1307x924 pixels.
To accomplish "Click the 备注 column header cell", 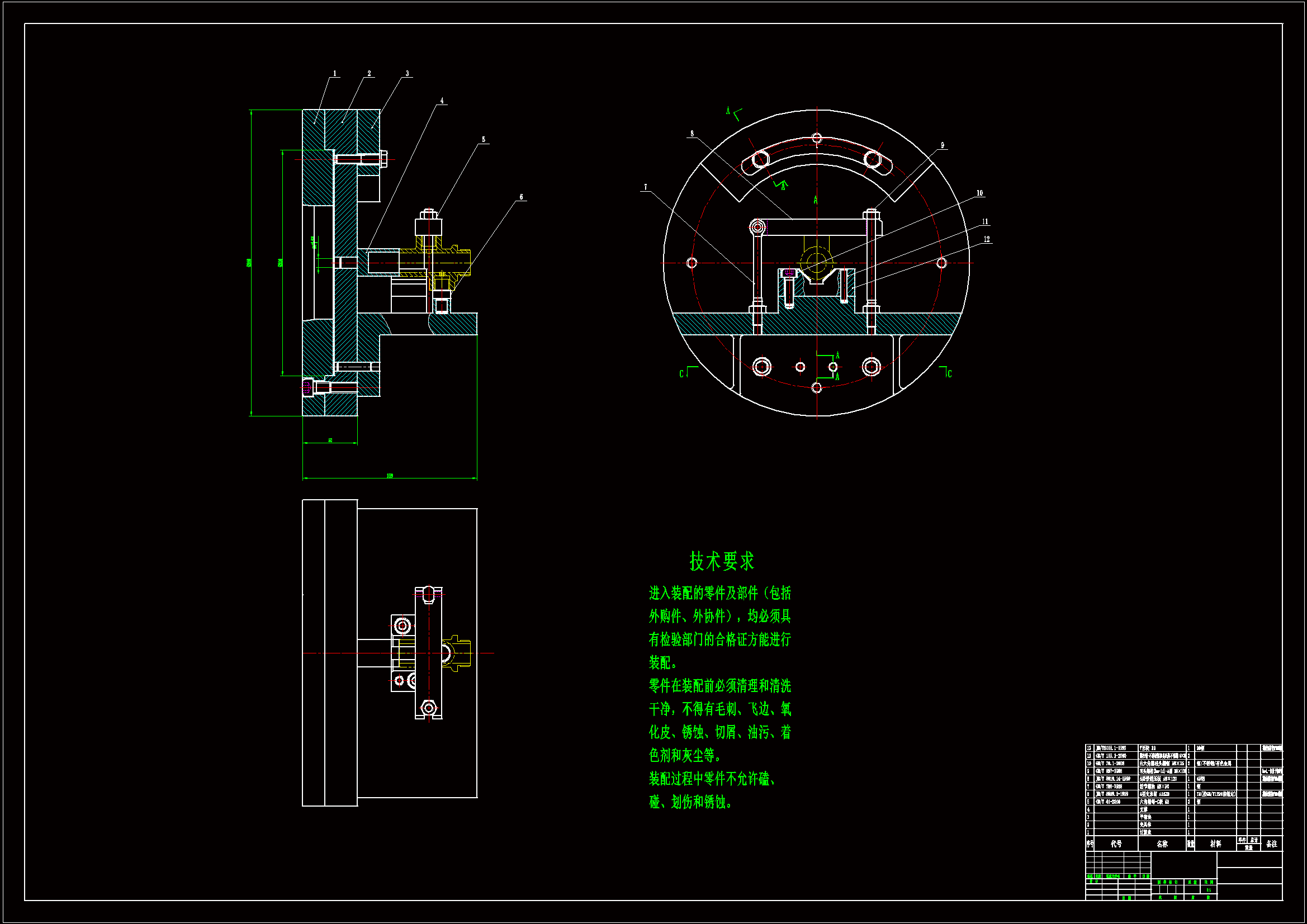I will [1272, 844].
